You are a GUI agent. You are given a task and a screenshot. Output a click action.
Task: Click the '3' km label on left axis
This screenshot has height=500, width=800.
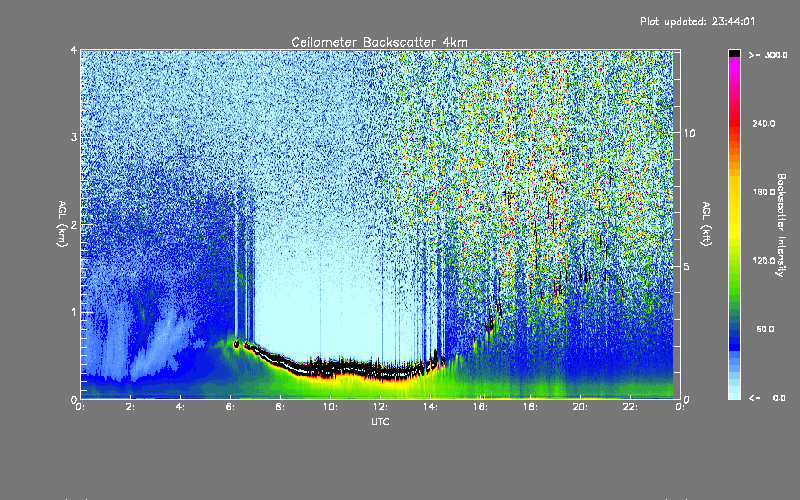pyautogui.click(x=74, y=137)
